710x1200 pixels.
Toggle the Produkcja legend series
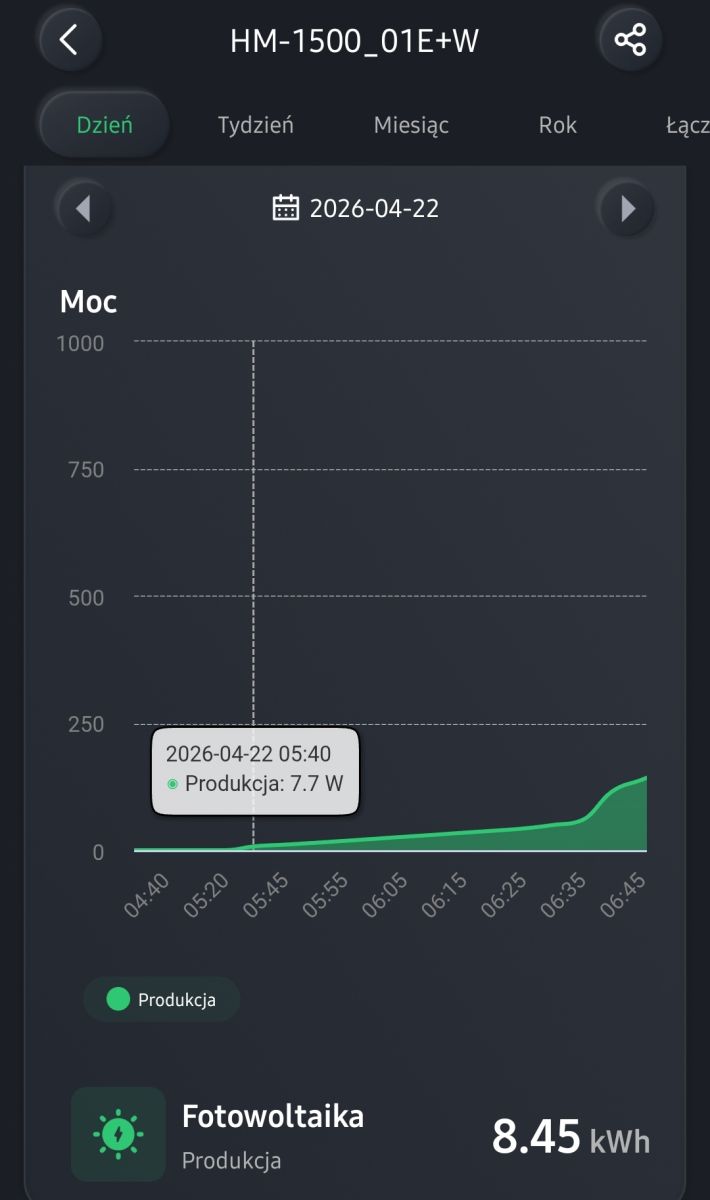pos(162,999)
